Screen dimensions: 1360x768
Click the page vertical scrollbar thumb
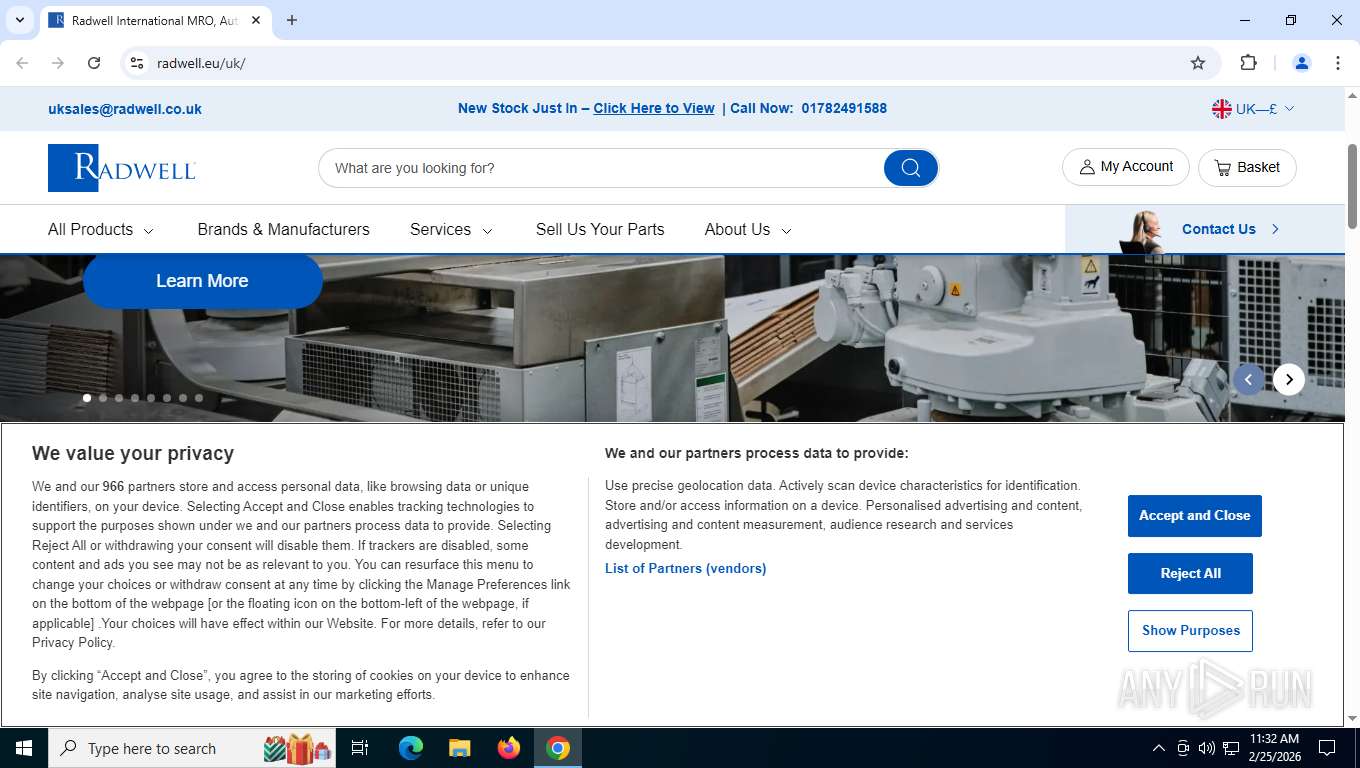point(1352,187)
